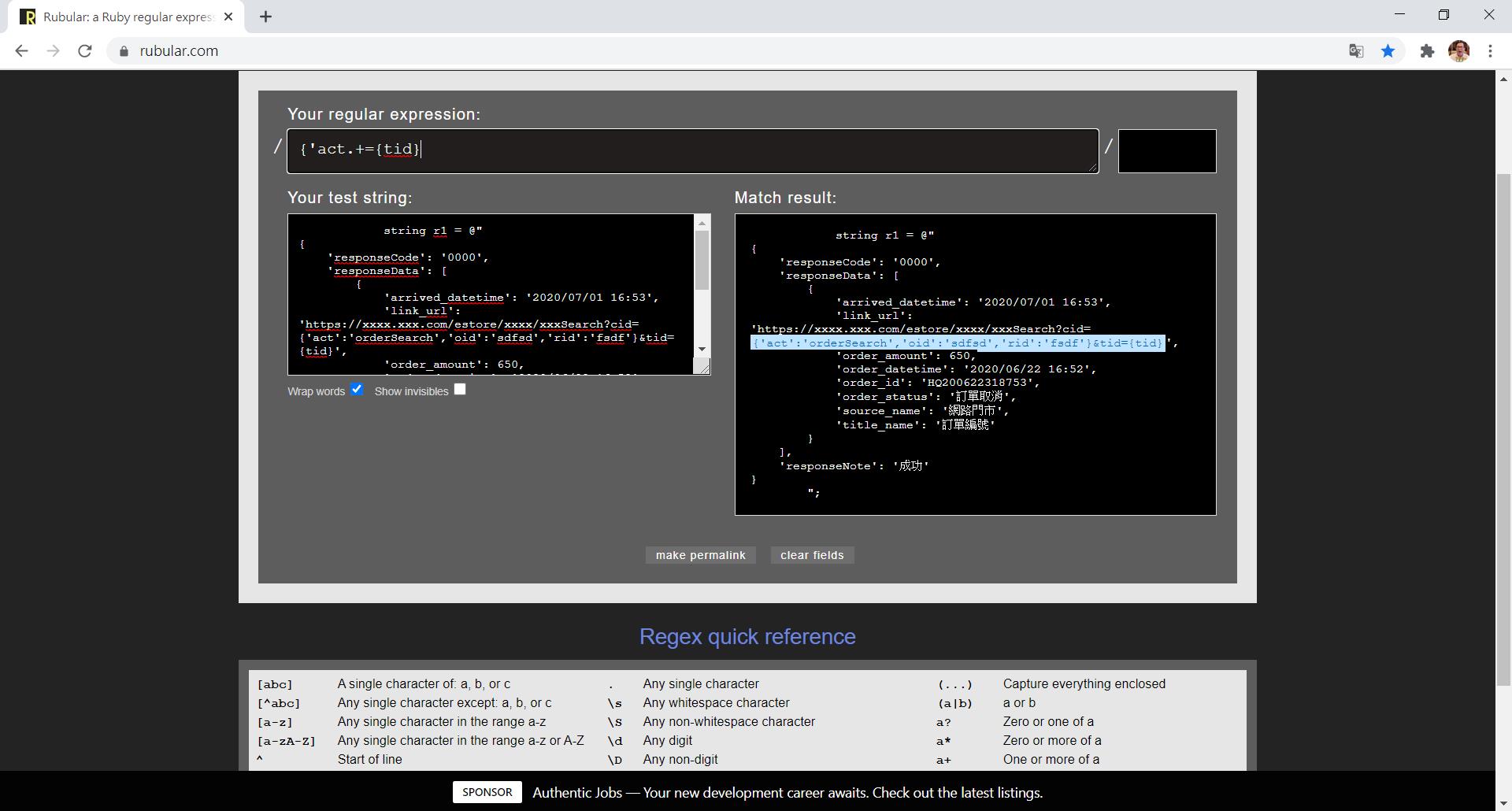Open the Chrome profile avatar
The image size is (1512, 811).
click(1458, 51)
